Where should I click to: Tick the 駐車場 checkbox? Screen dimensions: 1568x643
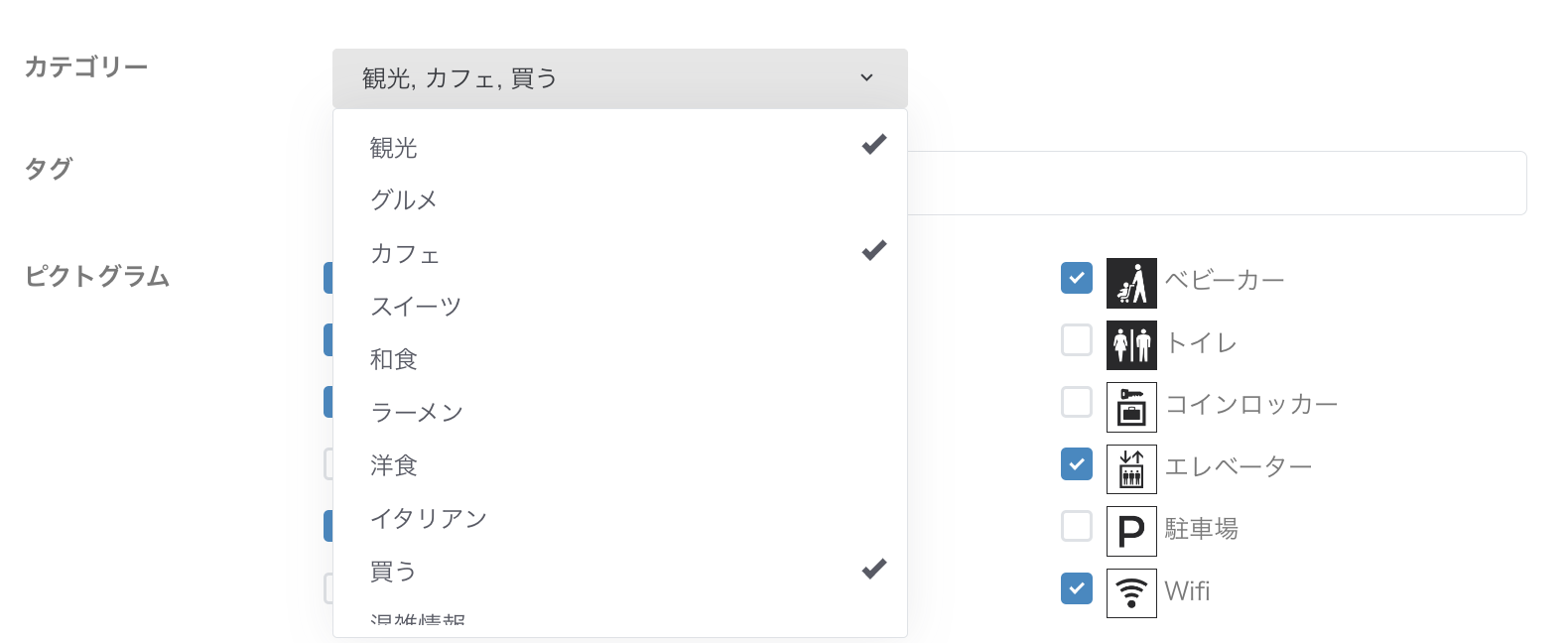[1077, 526]
